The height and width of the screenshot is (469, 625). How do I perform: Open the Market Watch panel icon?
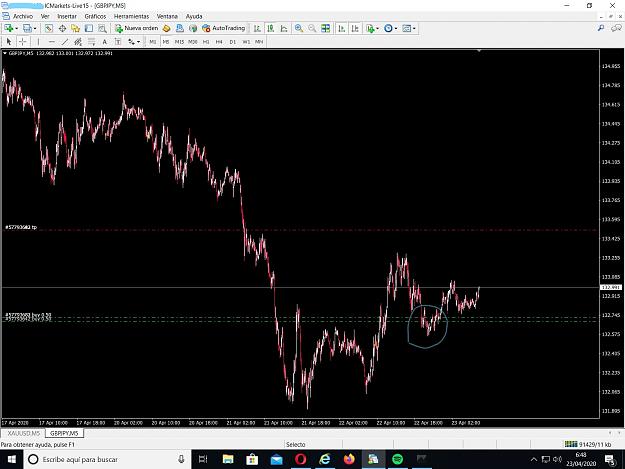[x=49, y=28]
